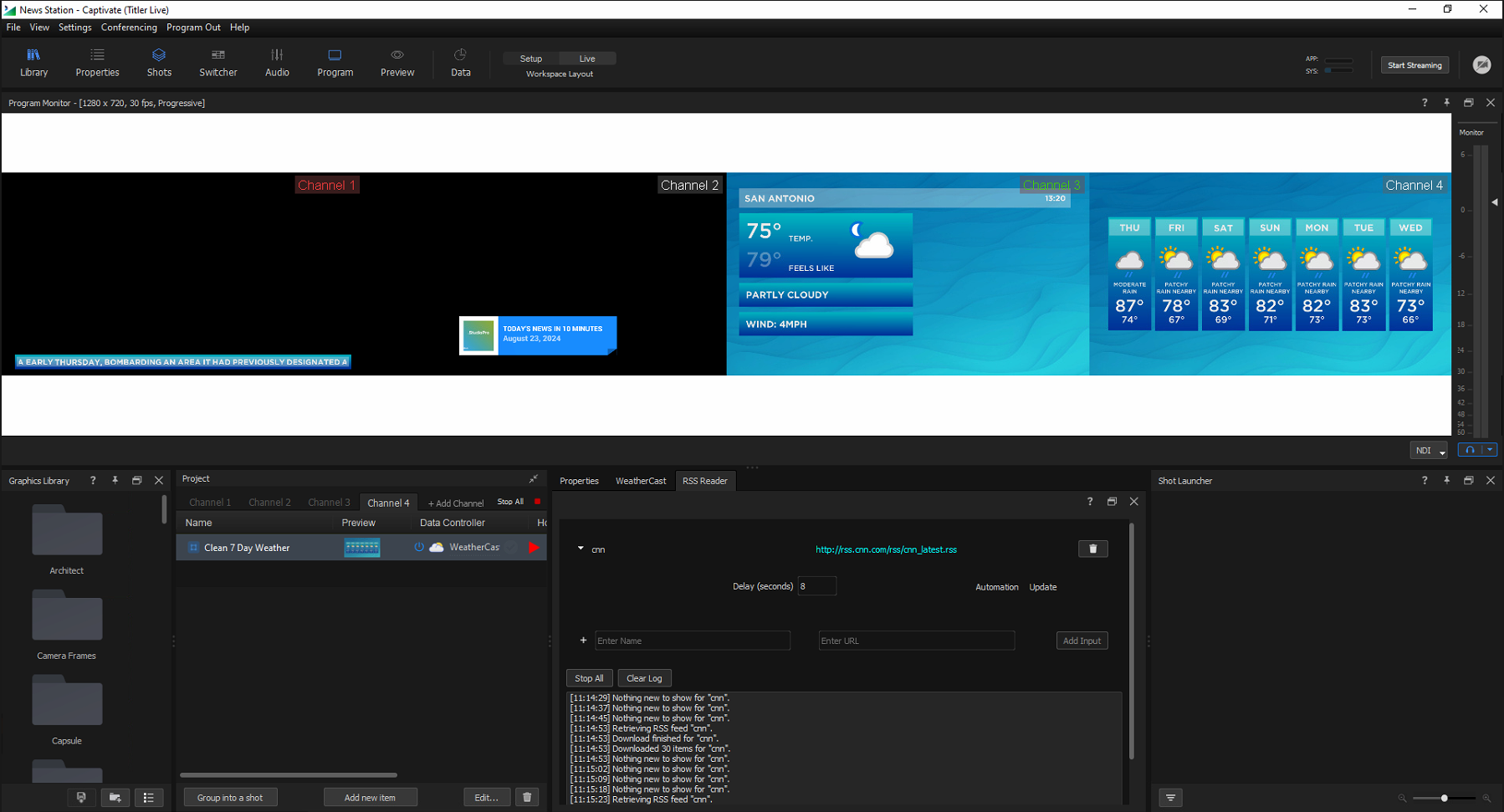Open the headphone monitor dropdown arrow

click(x=1489, y=450)
